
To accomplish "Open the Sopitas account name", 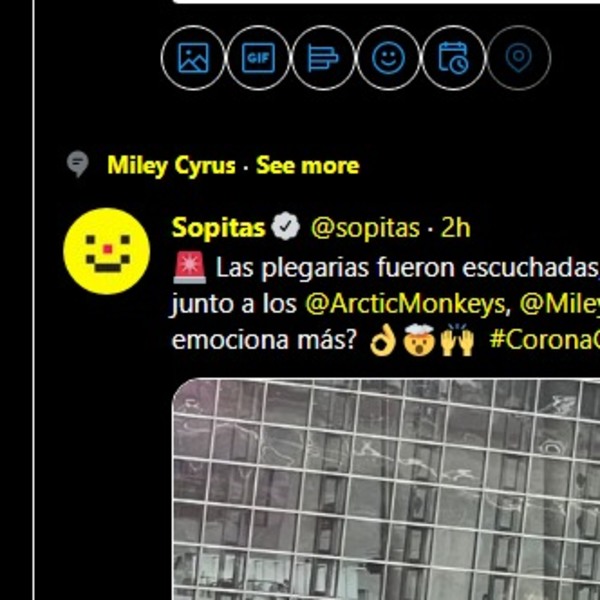I will pos(218,228).
